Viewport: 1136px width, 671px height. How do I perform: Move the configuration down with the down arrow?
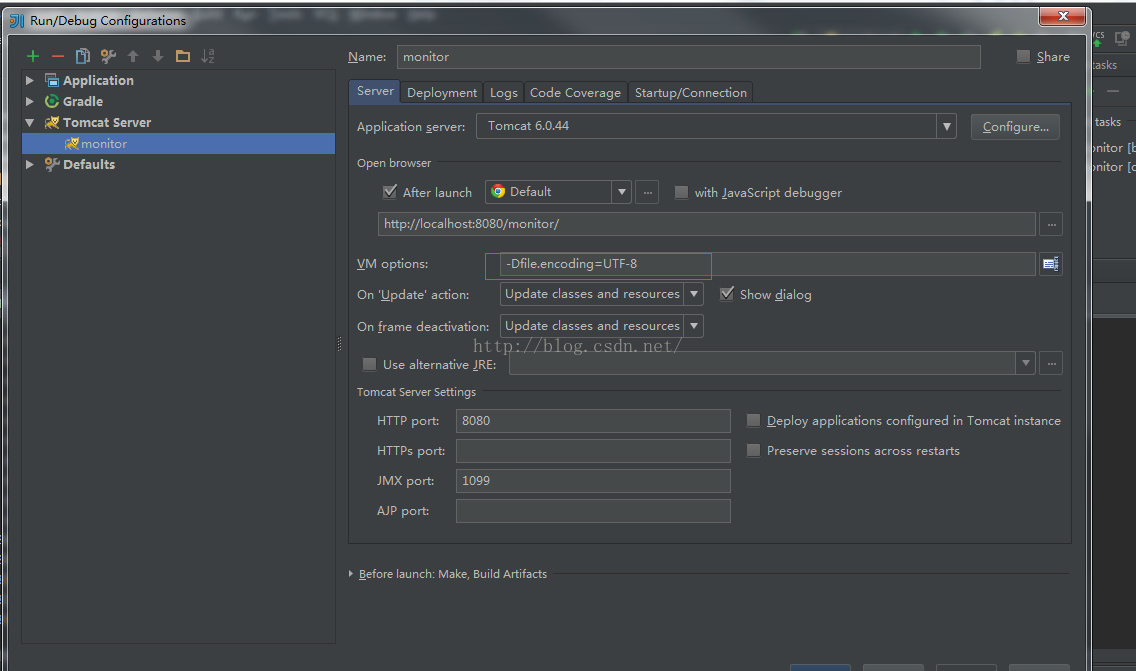click(158, 56)
